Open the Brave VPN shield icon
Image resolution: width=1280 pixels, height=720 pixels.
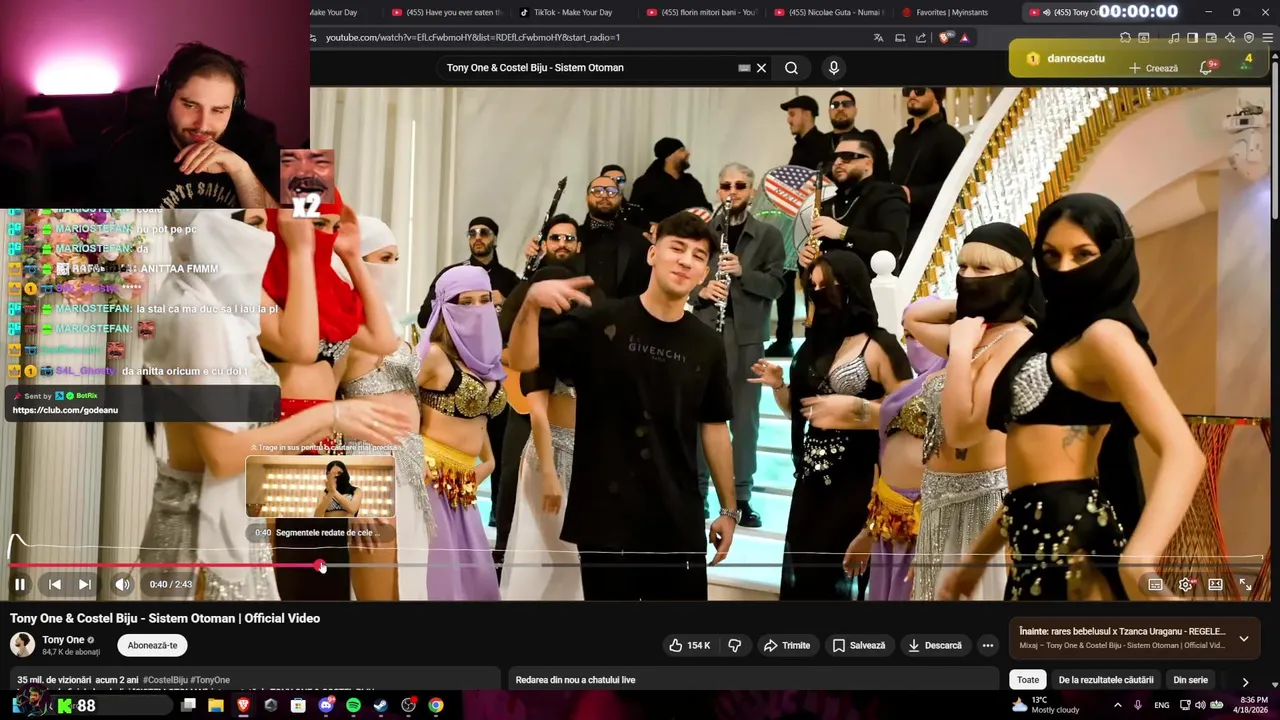point(1249,38)
